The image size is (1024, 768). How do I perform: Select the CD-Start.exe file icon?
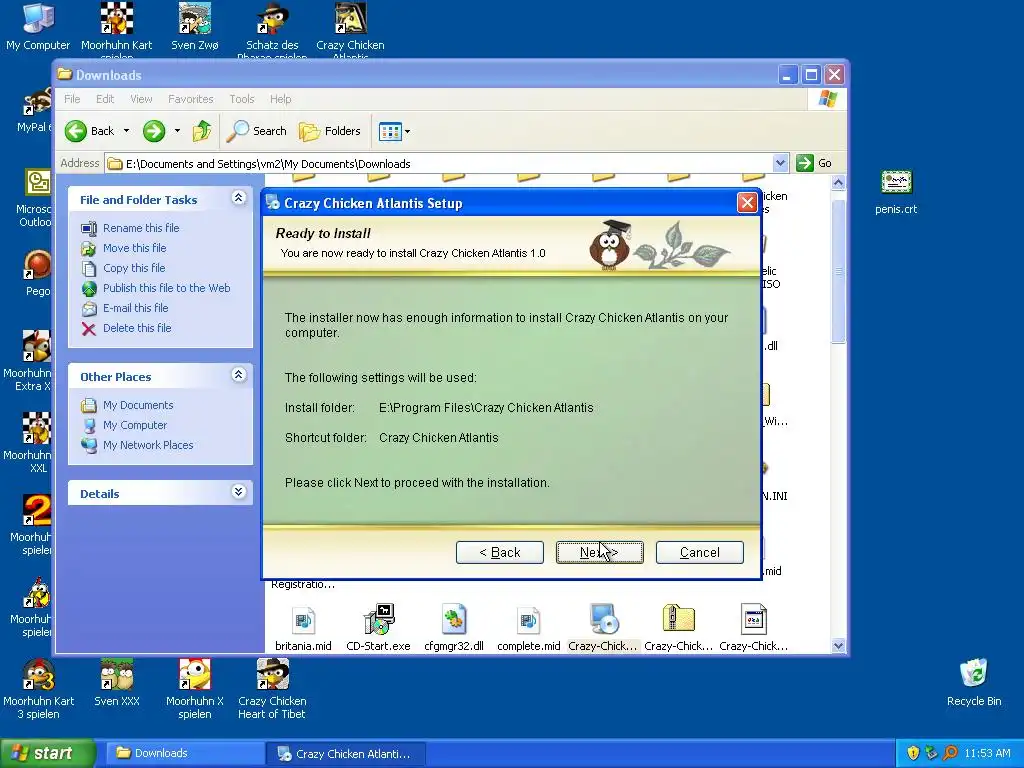[x=378, y=620]
